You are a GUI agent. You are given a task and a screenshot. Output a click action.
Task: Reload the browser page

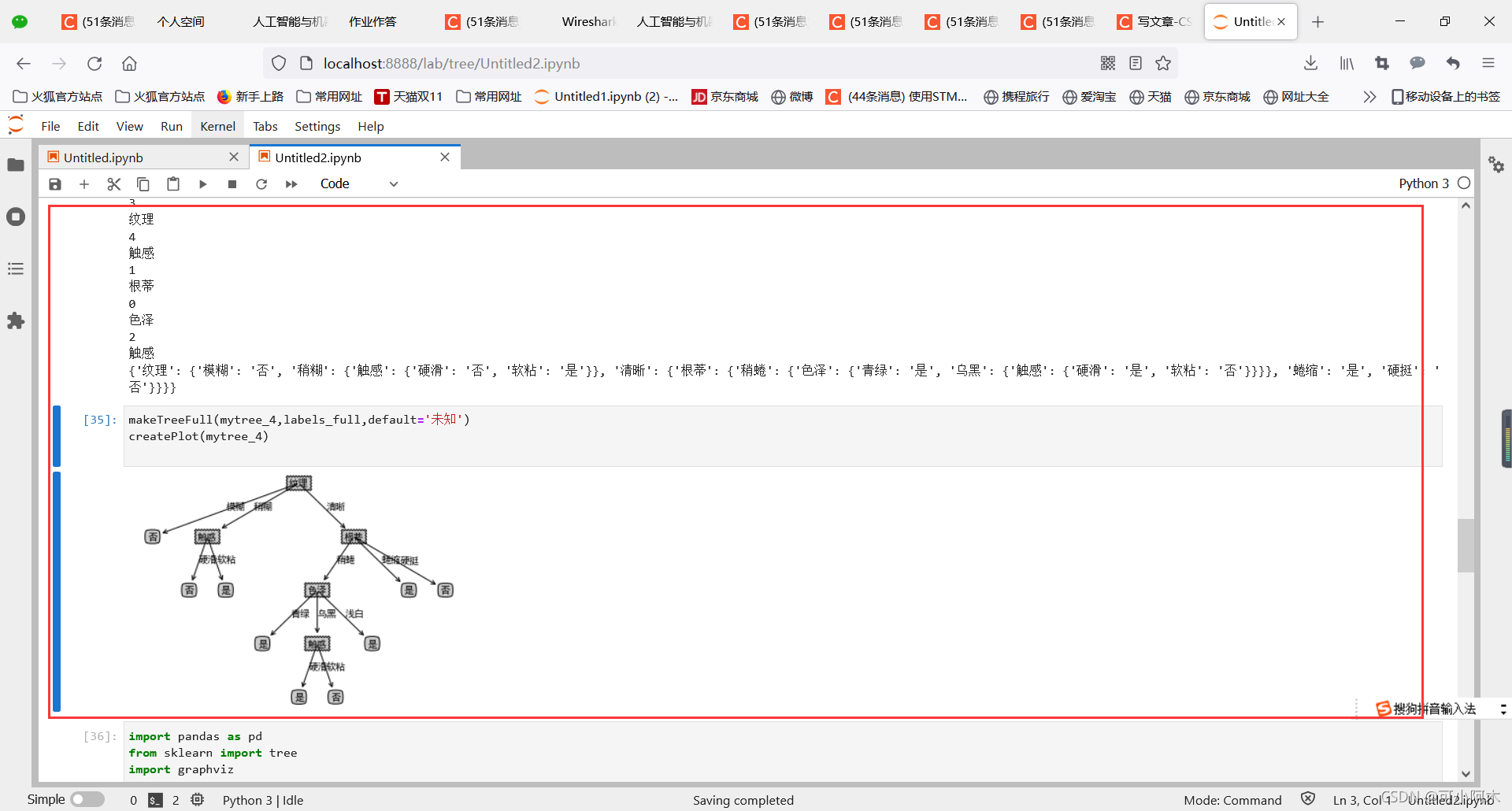94,64
